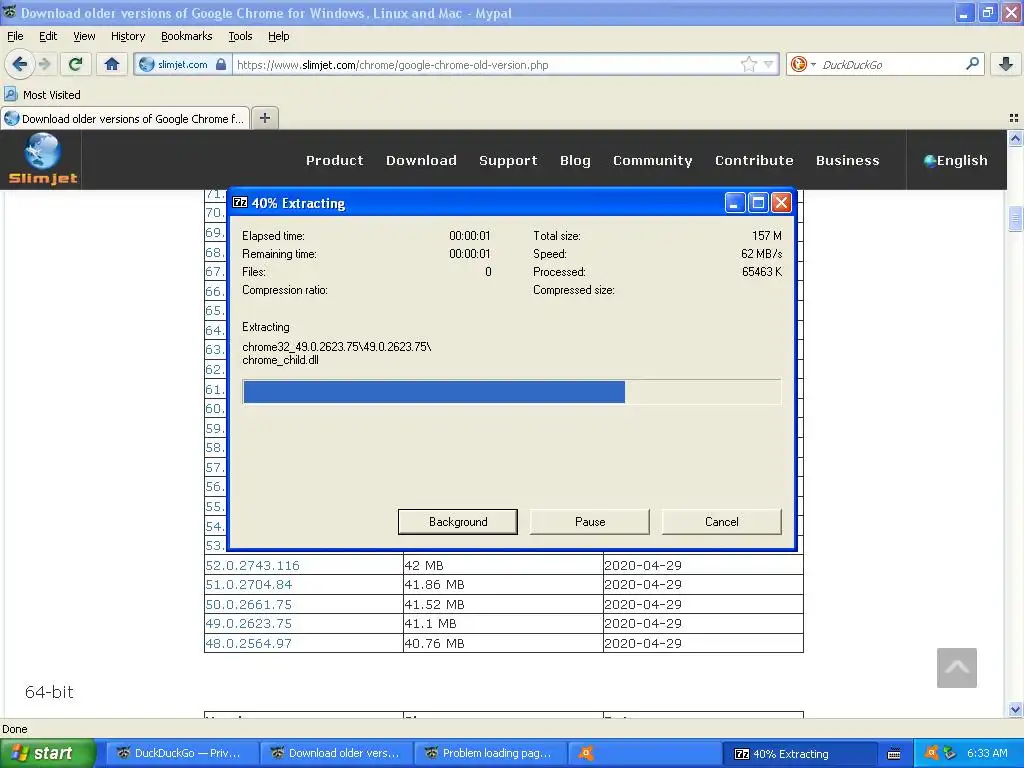The image size is (1024, 768).
Task: Bookmark this page with the star icon
Action: [x=748, y=64]
